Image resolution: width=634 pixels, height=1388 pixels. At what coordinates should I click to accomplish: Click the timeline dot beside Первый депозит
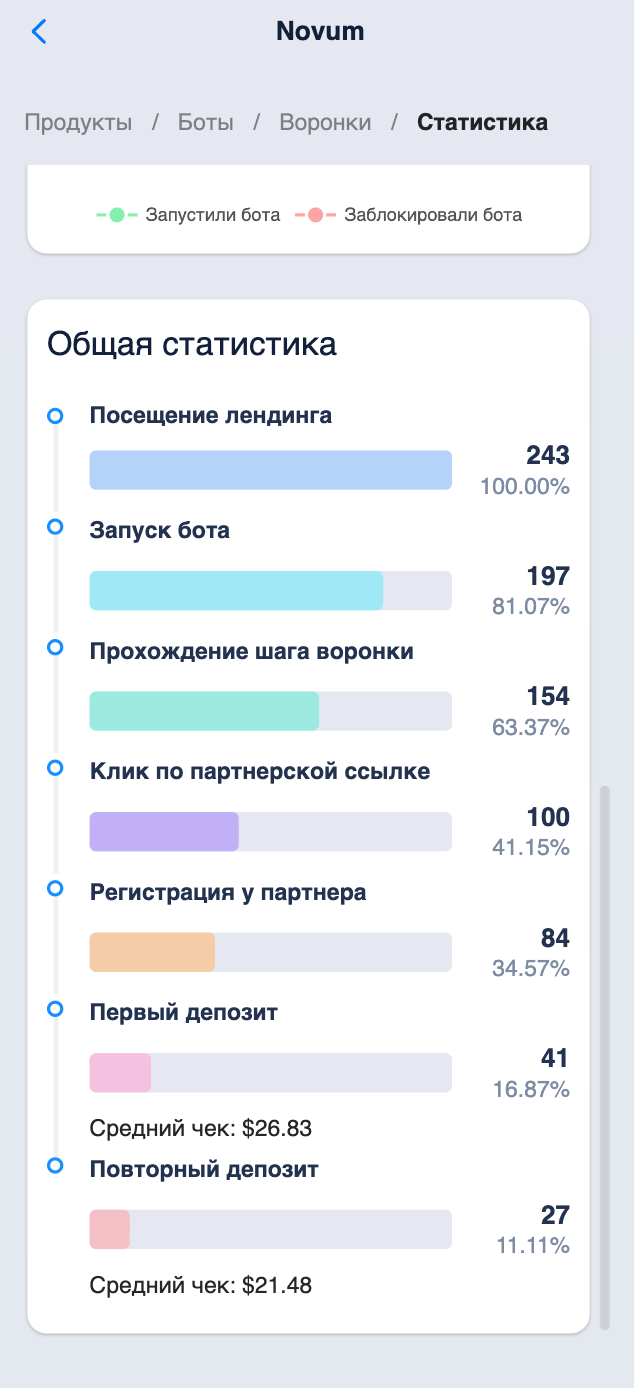point(55,1008)
